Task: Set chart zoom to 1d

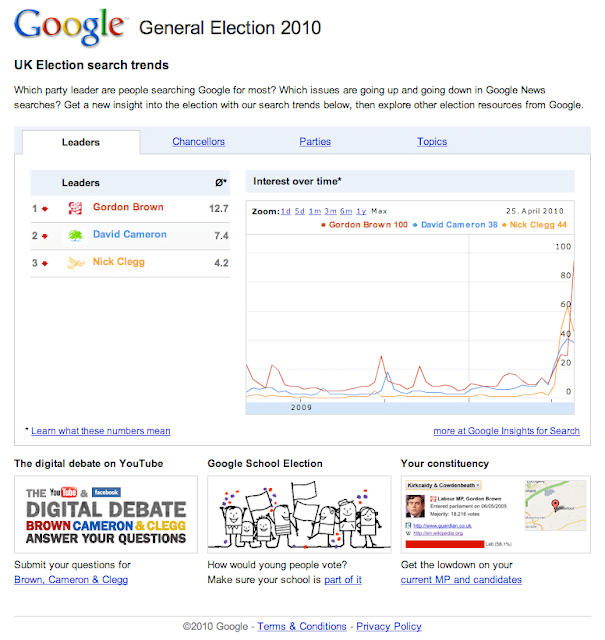Action: coord(286,211)
